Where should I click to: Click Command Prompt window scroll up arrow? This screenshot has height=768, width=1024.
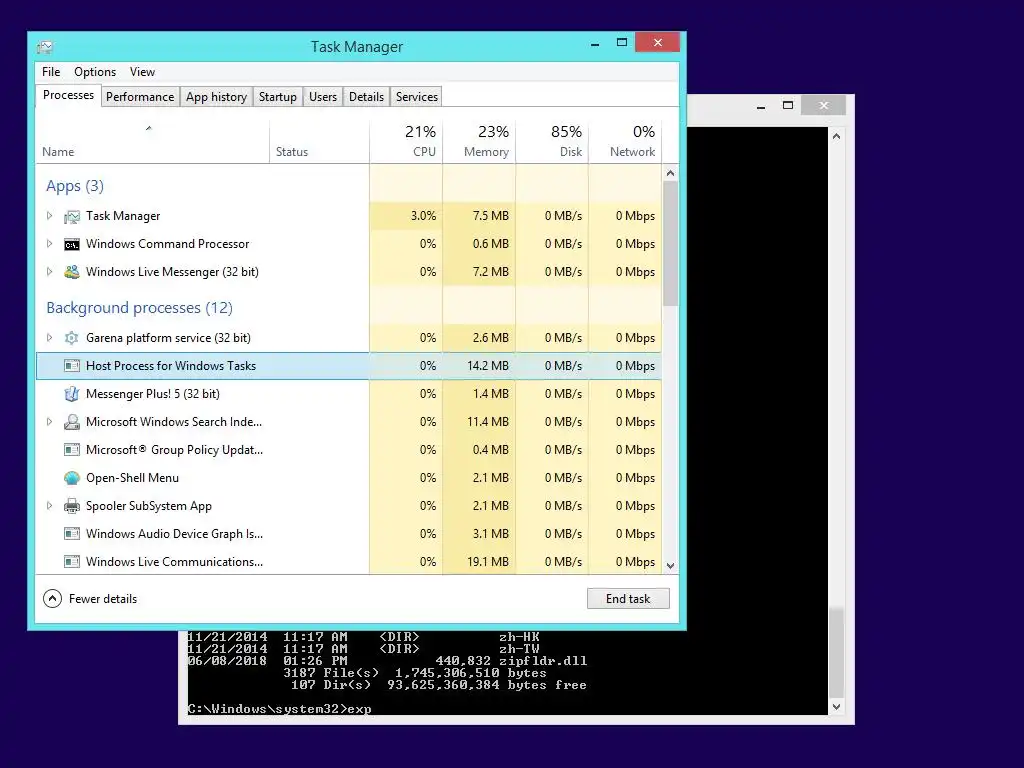click(x=836, y=136)
